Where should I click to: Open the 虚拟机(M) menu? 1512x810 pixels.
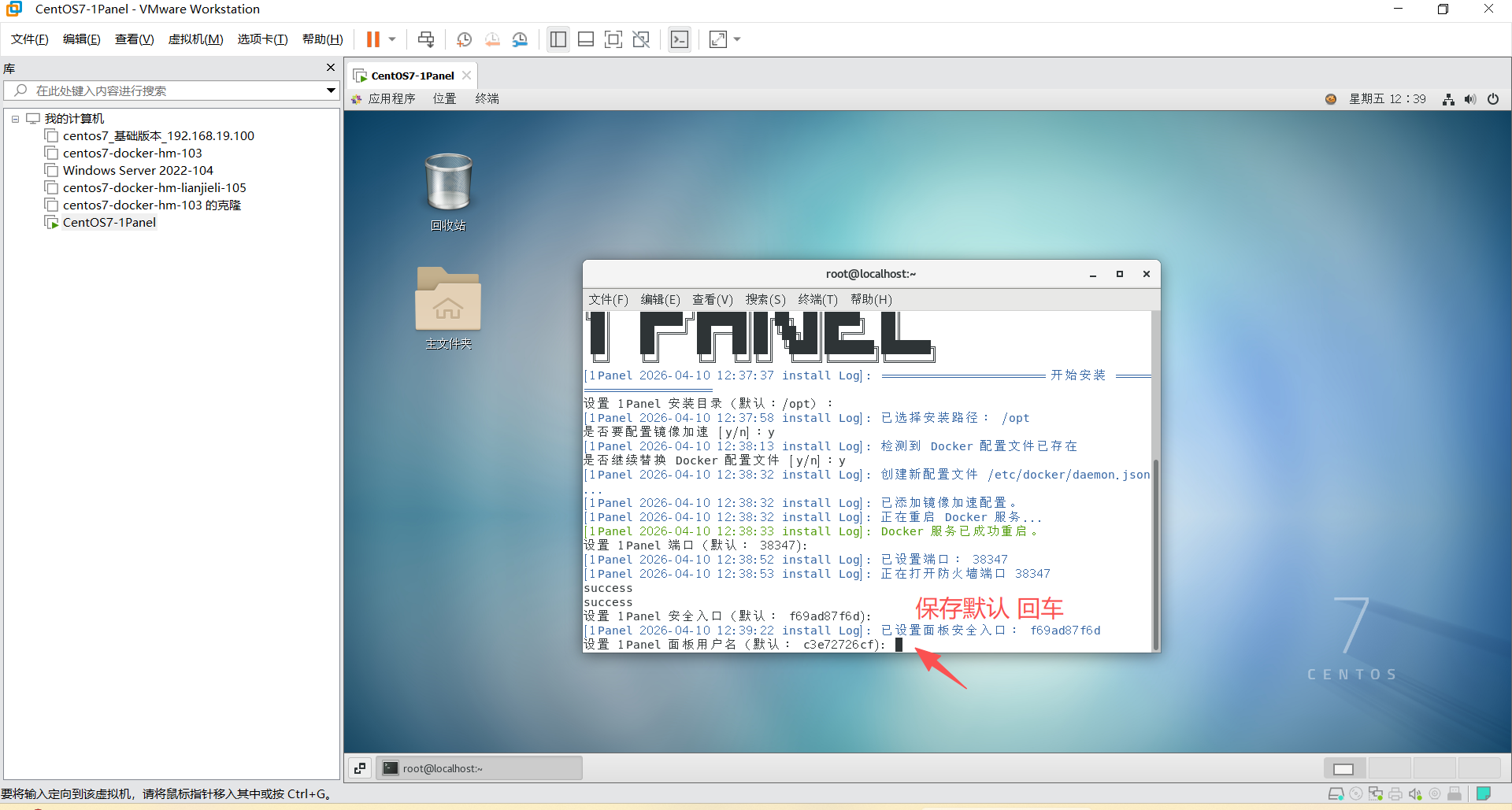click(x=196, y=39)
